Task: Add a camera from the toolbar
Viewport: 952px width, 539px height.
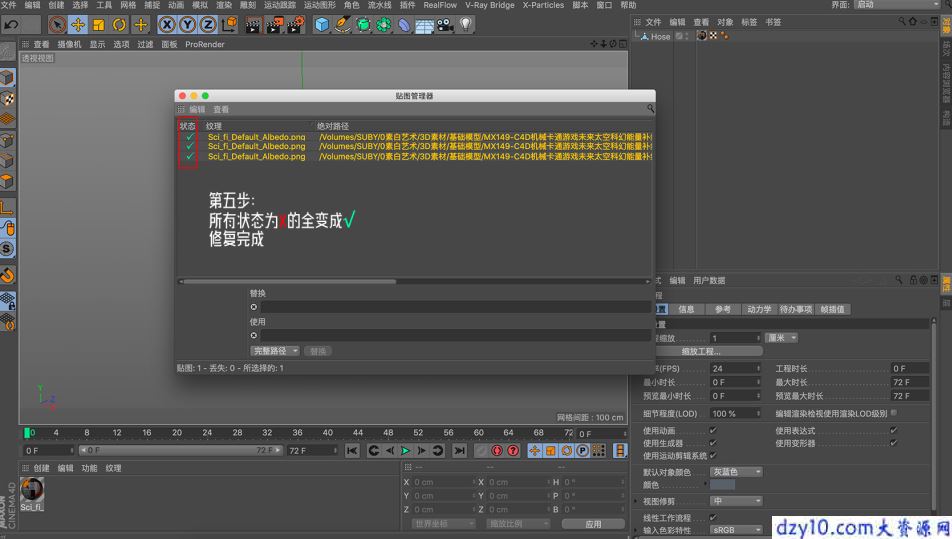Action: tap(445, 25)
